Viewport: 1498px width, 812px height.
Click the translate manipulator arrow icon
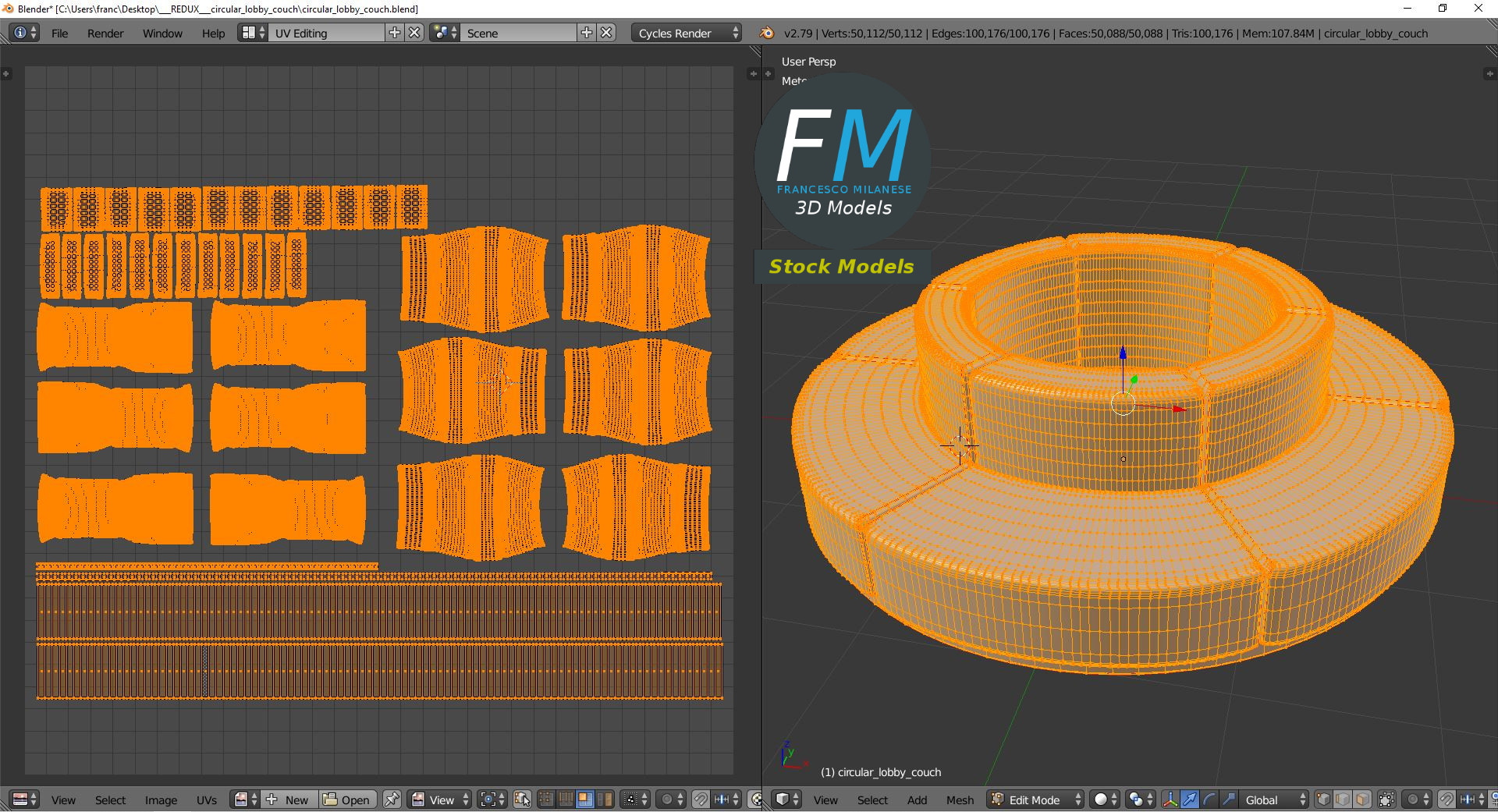[1189, 800]
